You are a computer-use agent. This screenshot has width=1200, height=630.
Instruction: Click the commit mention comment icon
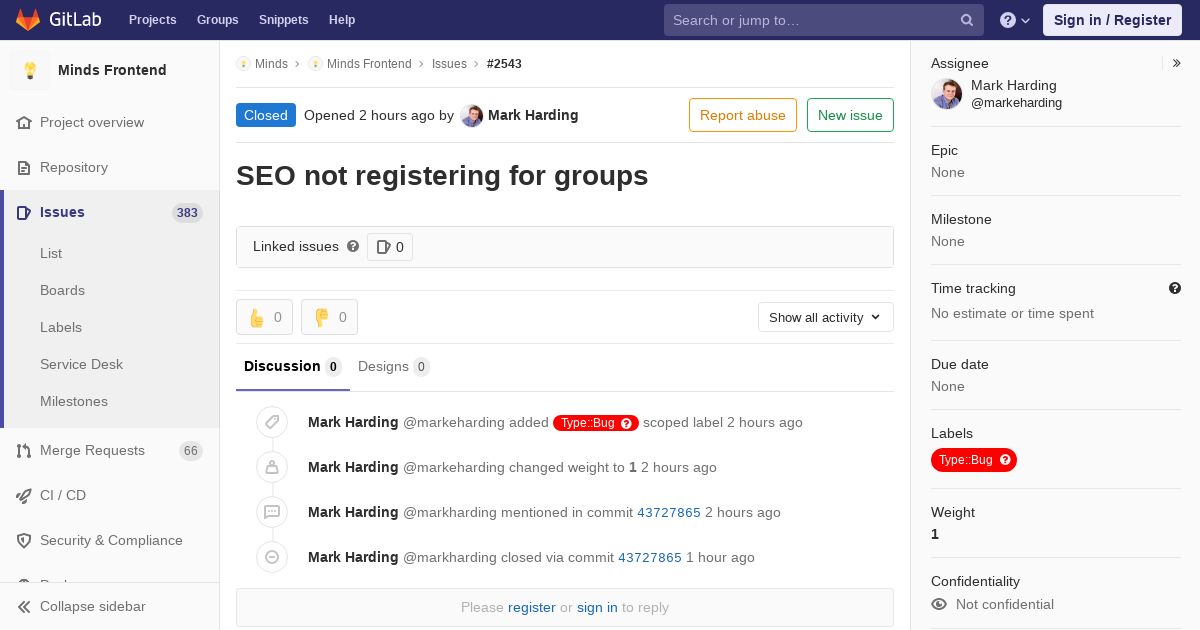point(272,512)
